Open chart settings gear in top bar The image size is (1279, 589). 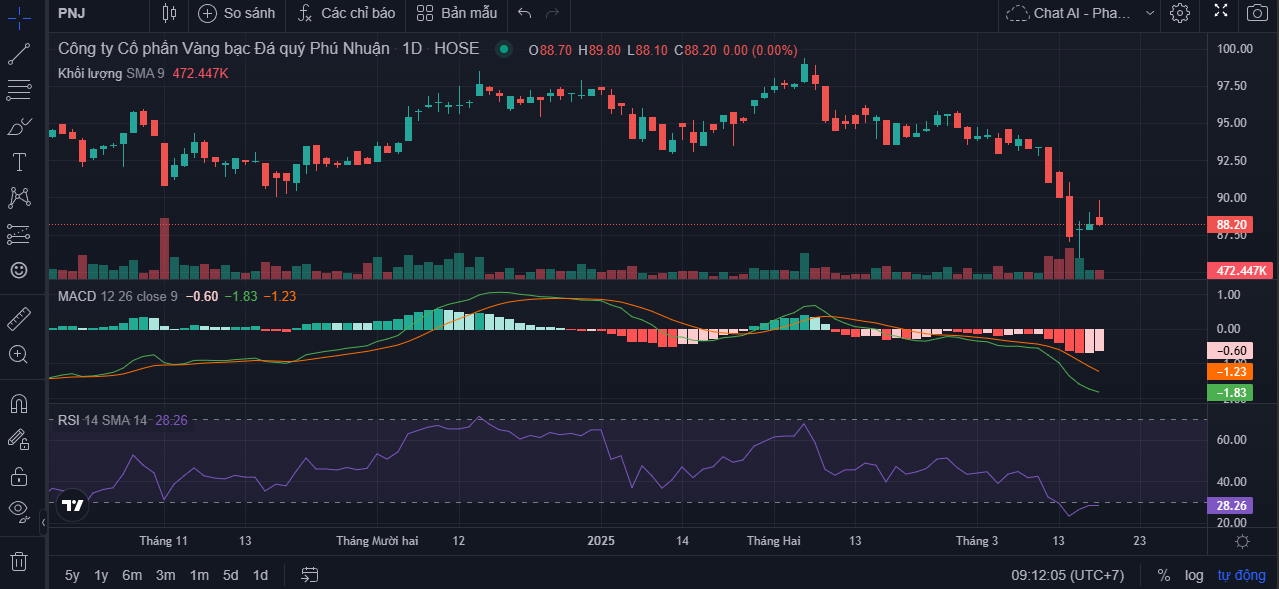coord(1180,13)
